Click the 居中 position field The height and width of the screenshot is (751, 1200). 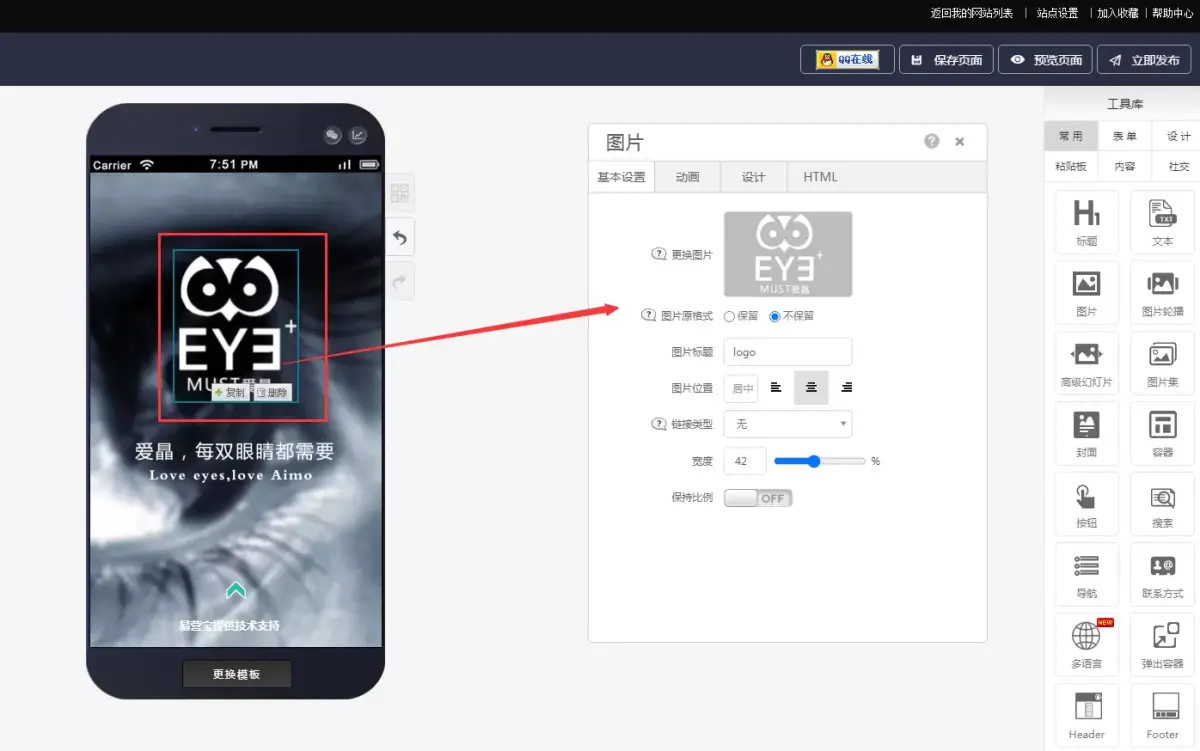coord(741,388)
